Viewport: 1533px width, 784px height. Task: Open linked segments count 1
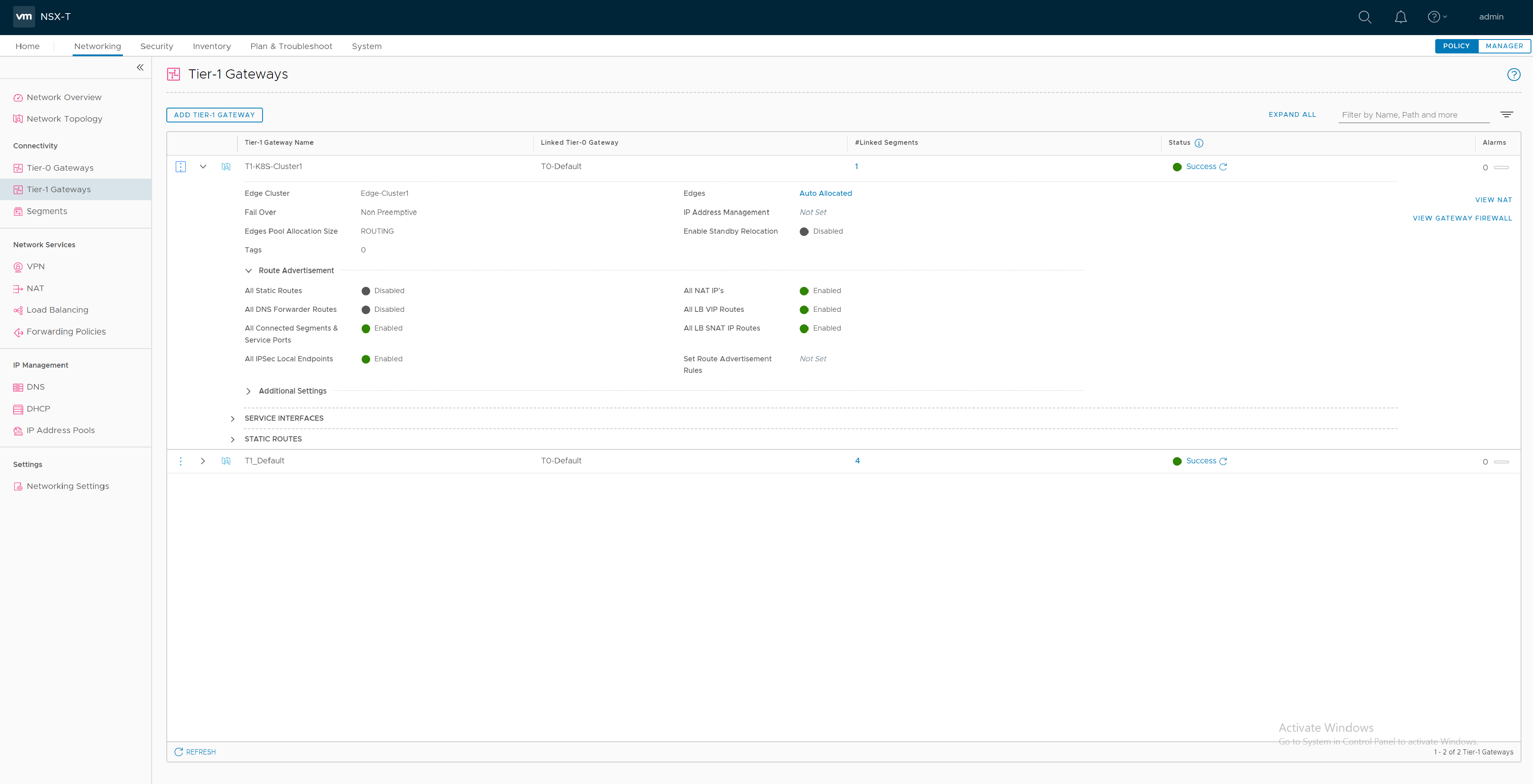coord(856,167)
